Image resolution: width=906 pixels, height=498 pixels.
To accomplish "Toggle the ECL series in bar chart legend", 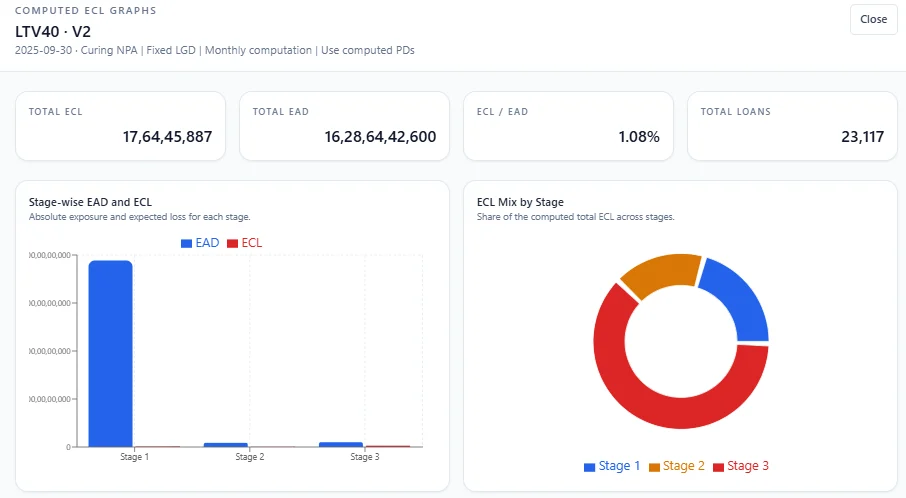I will (x=245, y=243).
